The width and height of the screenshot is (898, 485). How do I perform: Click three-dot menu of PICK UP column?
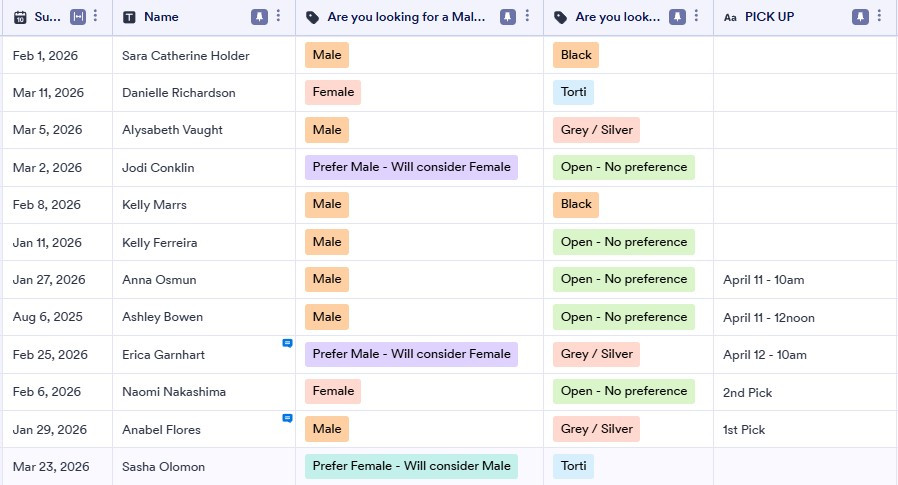coord(879,17)
